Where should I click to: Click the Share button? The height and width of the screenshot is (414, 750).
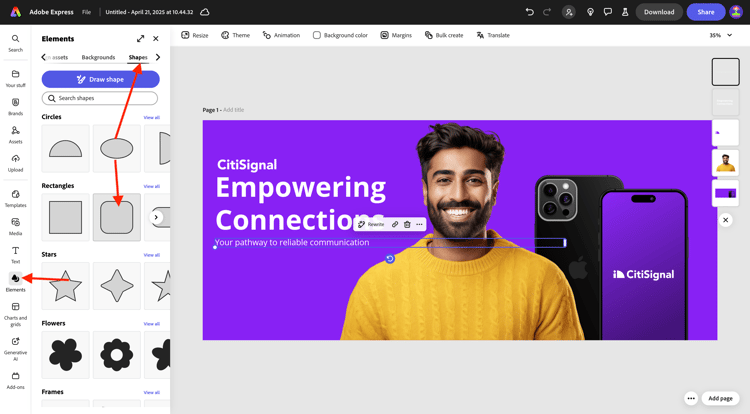(706, 12)
